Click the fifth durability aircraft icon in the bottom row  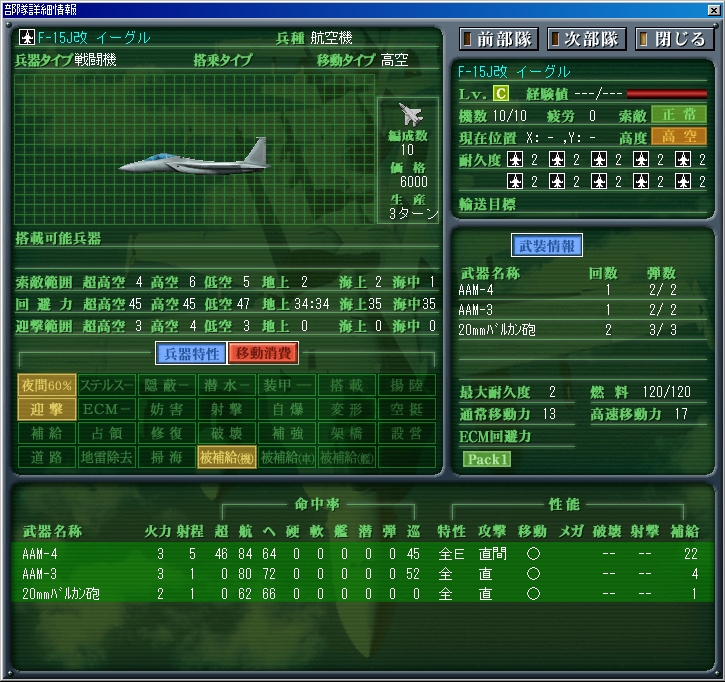pos(683,181)
